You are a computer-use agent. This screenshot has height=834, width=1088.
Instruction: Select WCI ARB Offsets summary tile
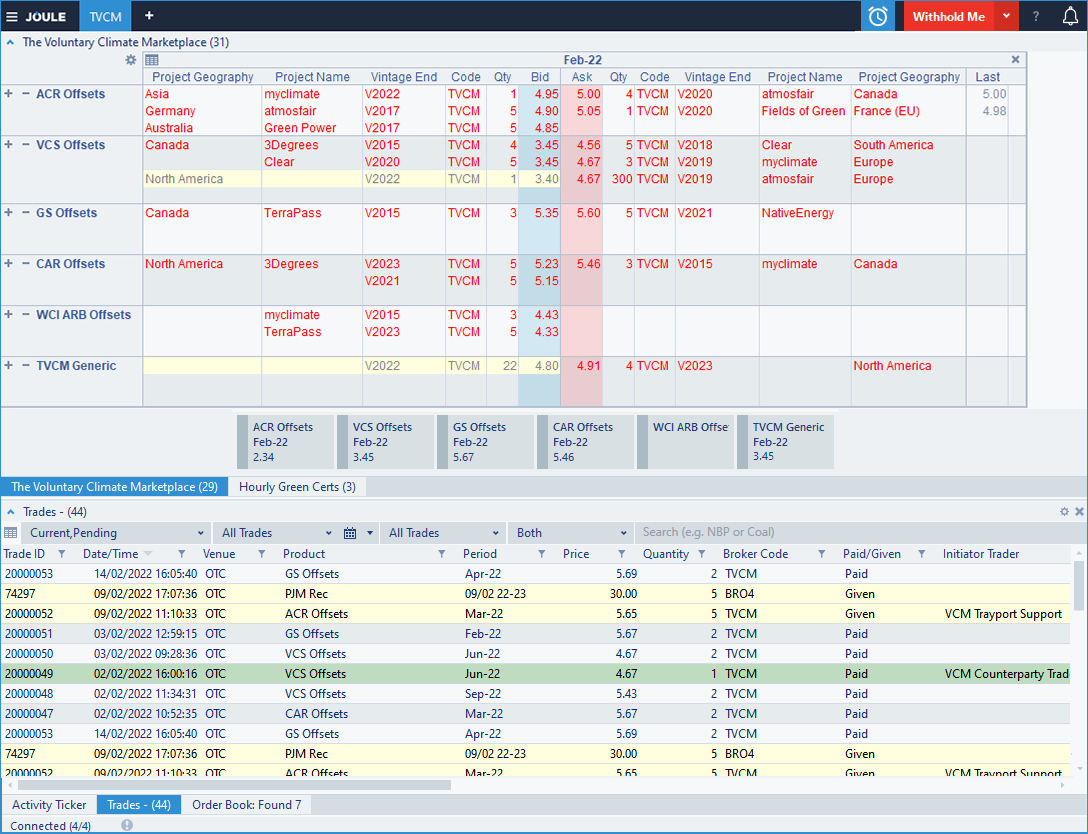pos(685,442)
